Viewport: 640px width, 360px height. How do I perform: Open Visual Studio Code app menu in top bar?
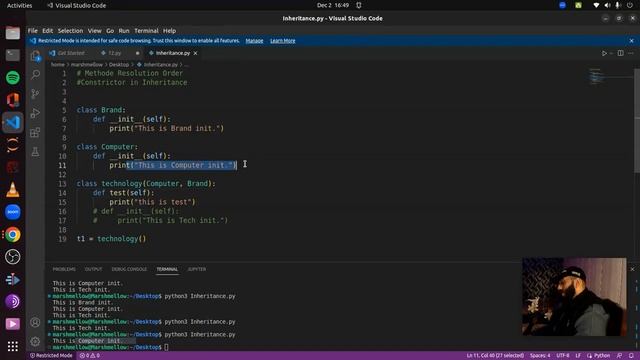(76, 5)
